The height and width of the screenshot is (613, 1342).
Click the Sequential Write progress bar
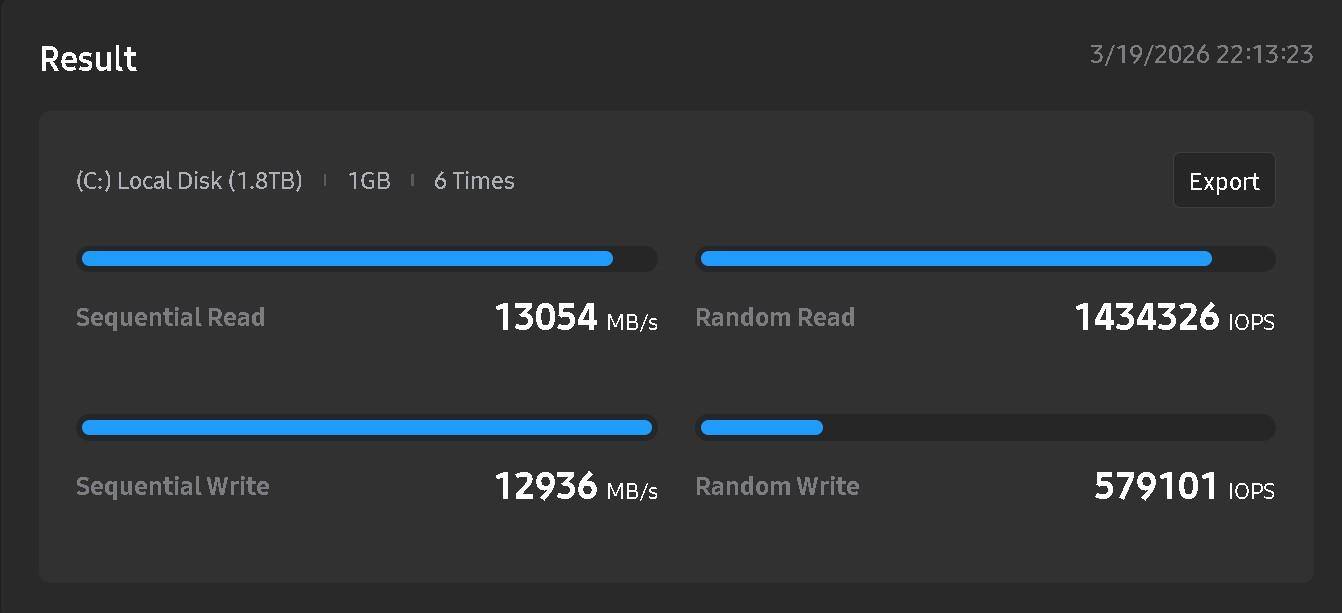click(x=366, y=428)
